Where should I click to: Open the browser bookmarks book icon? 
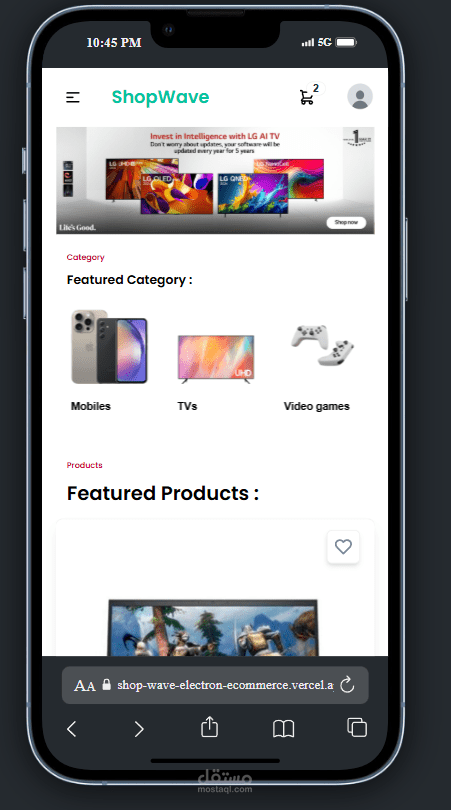click(x=283, y=729)
